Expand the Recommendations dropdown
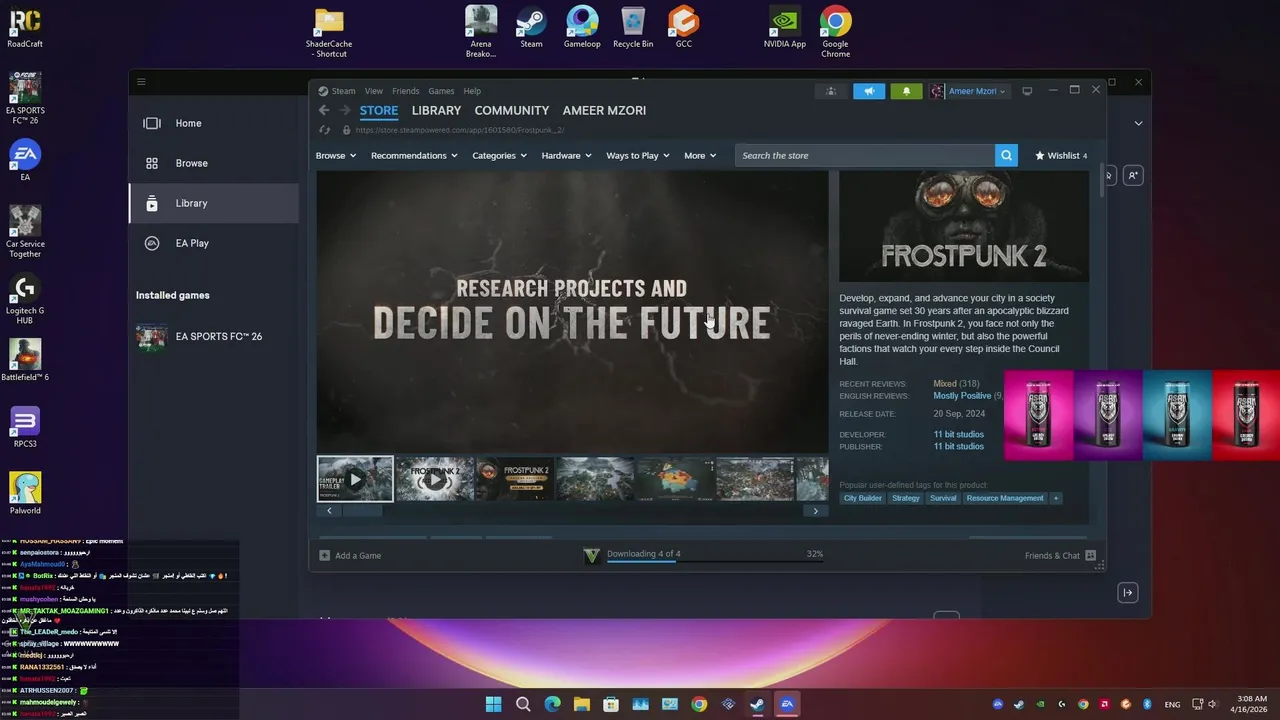 [414, 155]
